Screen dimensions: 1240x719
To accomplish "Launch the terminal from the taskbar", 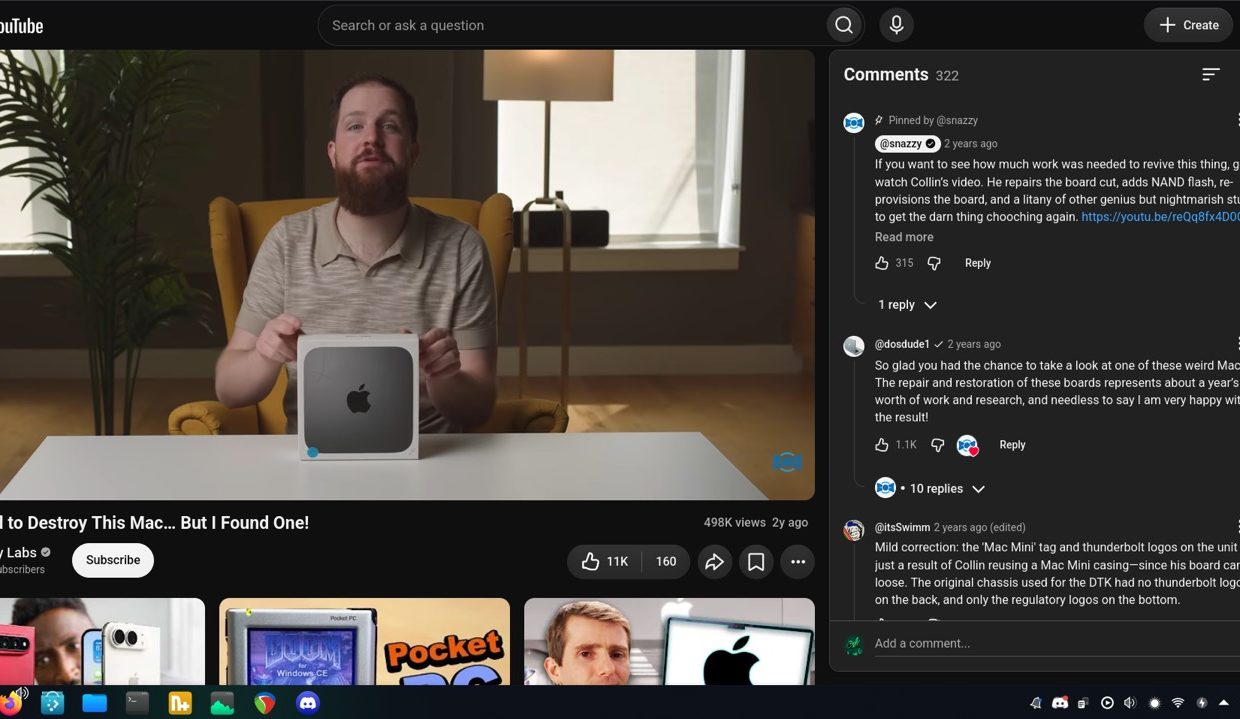I will [x=137, y=703].
